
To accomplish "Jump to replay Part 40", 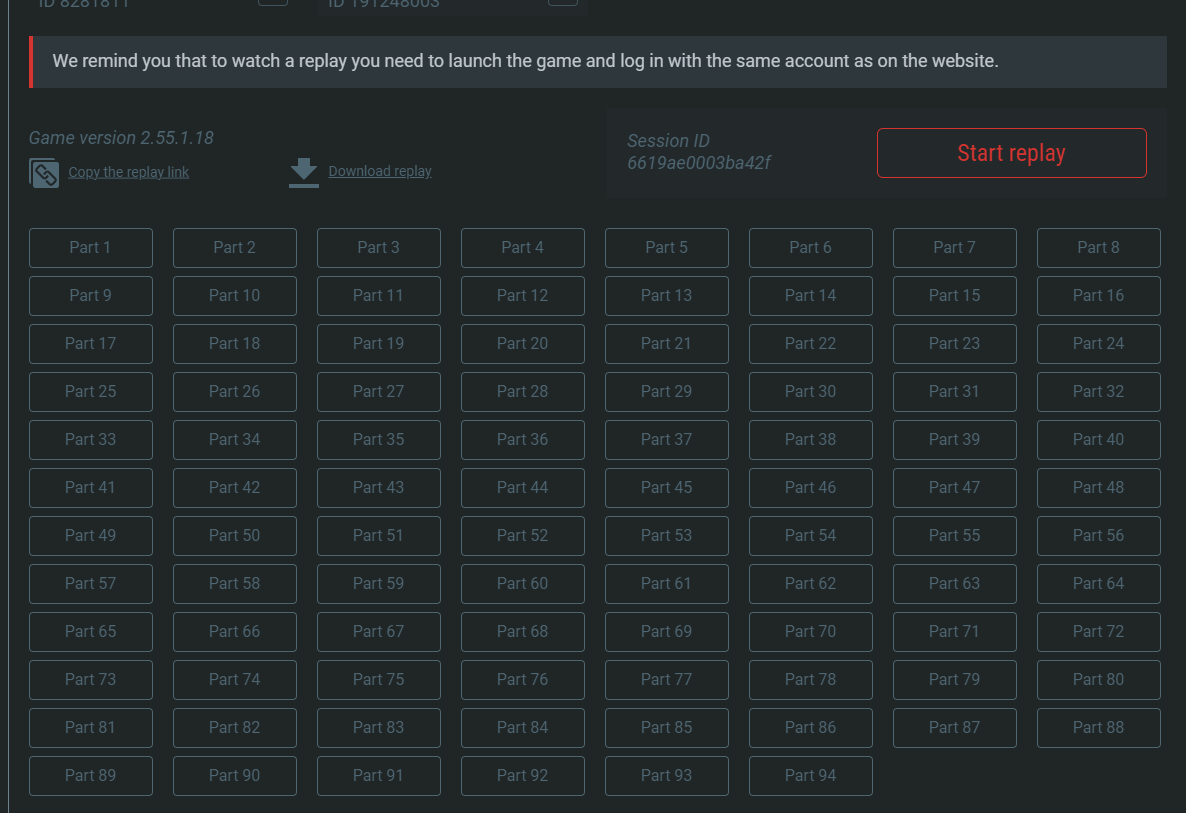I will pyautogui.click(x=1098, y=440).
